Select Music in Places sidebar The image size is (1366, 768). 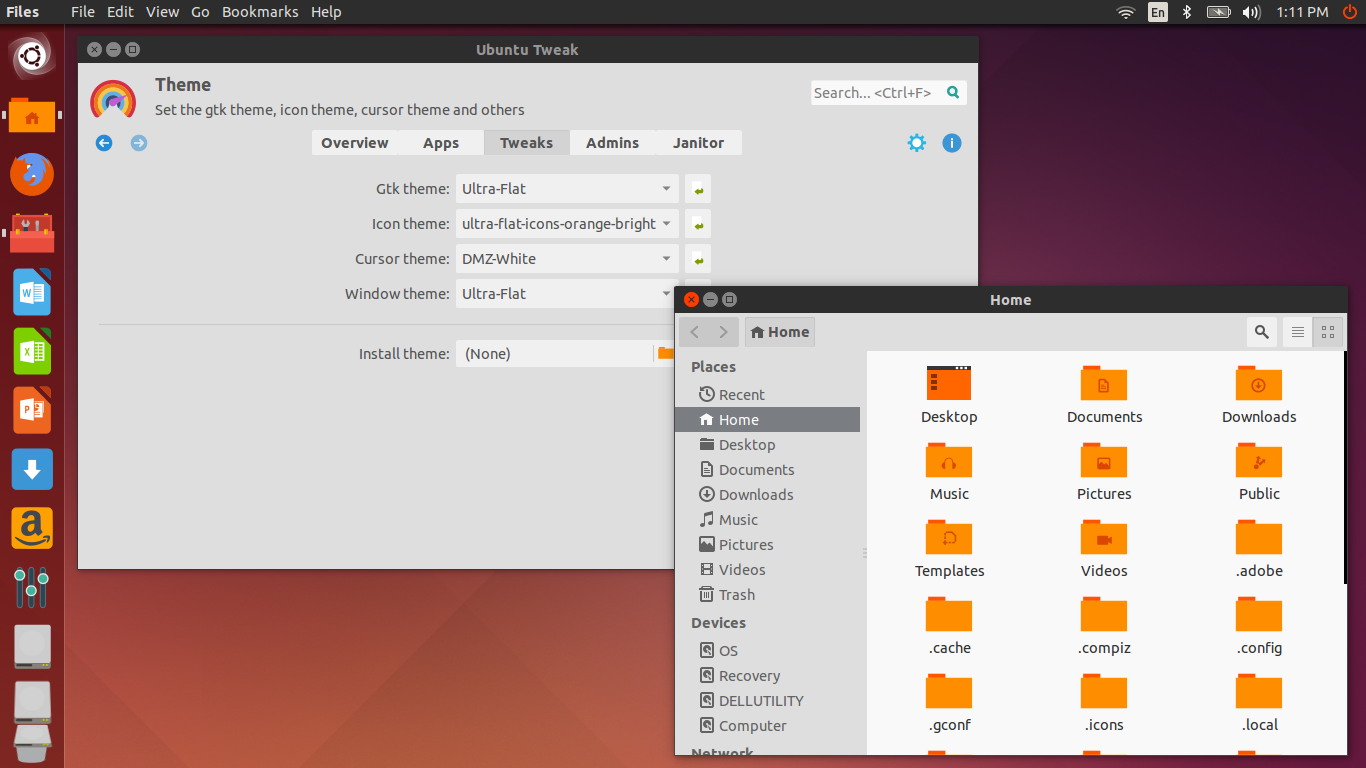767,520
